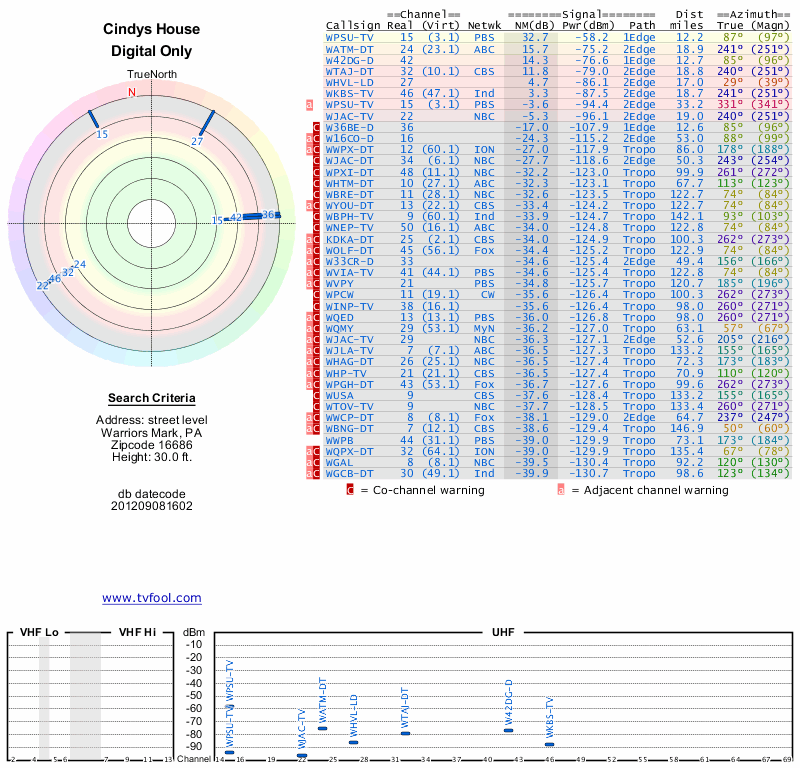Click the W33CR-D callsign
Image resolution: width=800 pixels, height=768 pixels.
pyautogui.click(x=349, y=261)
